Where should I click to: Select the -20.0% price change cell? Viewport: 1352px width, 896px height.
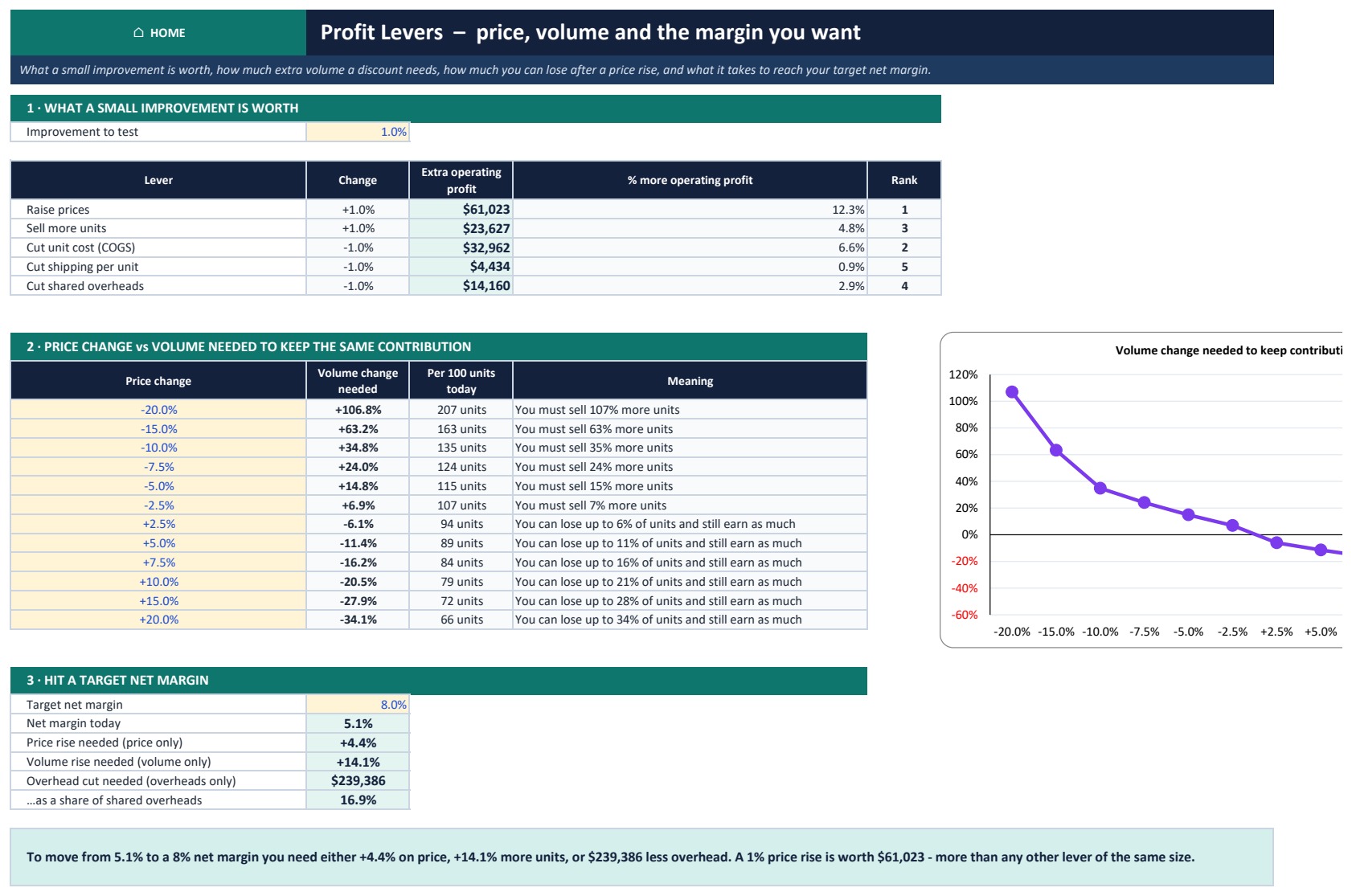[158, 410]
